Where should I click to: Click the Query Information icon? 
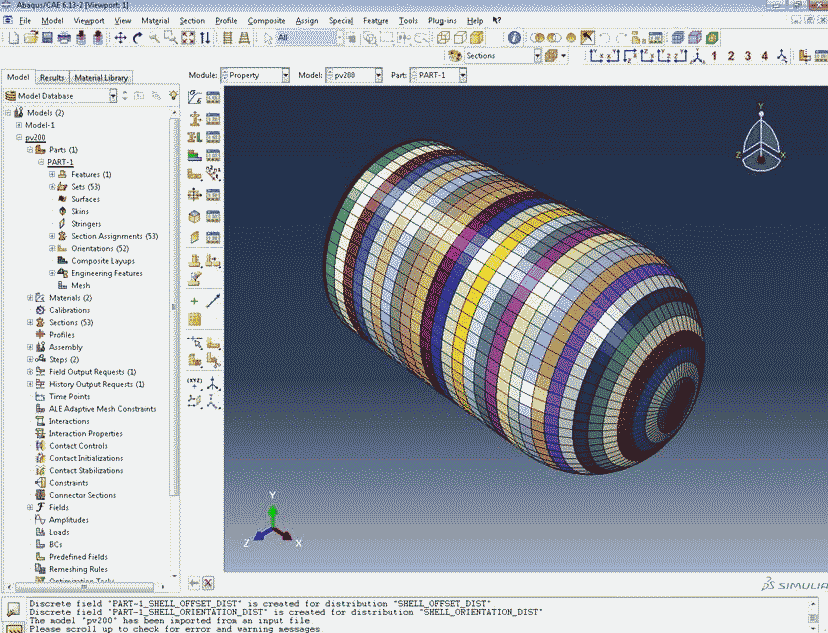point(514,39)
